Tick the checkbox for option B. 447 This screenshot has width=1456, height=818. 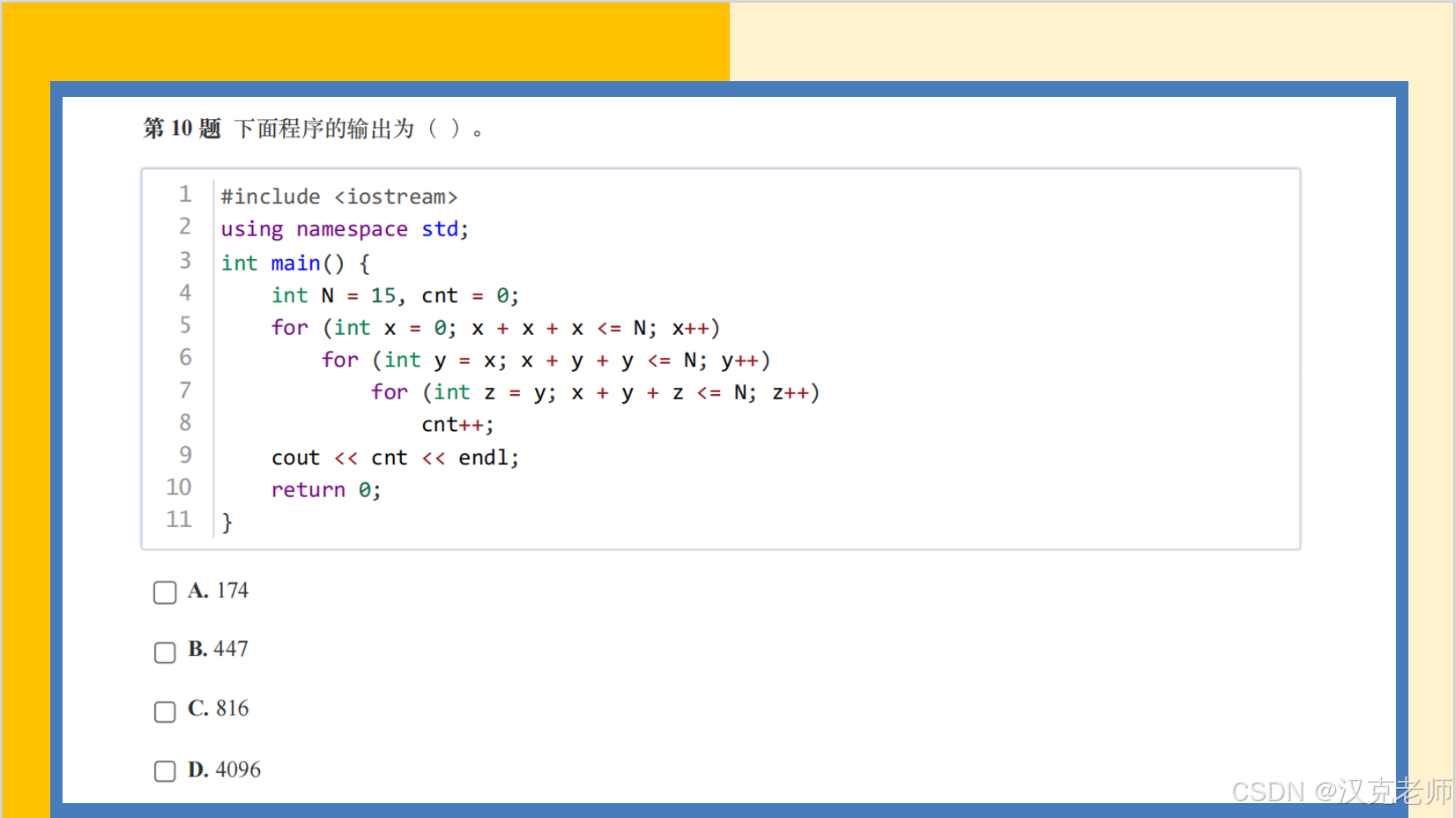point(165,652)
